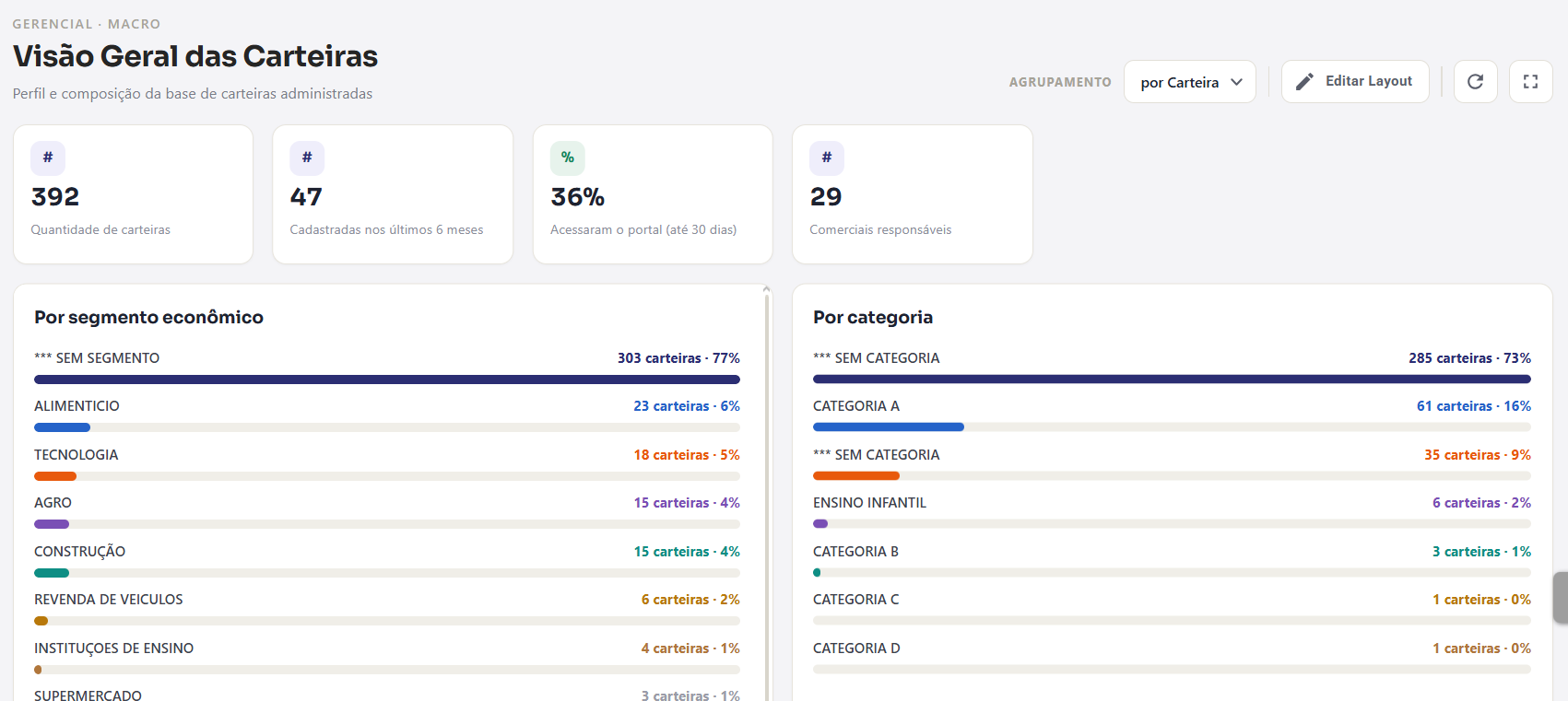Click the segmento panel scroll up arrow
Screen dimensions: 1568x701
767,289
